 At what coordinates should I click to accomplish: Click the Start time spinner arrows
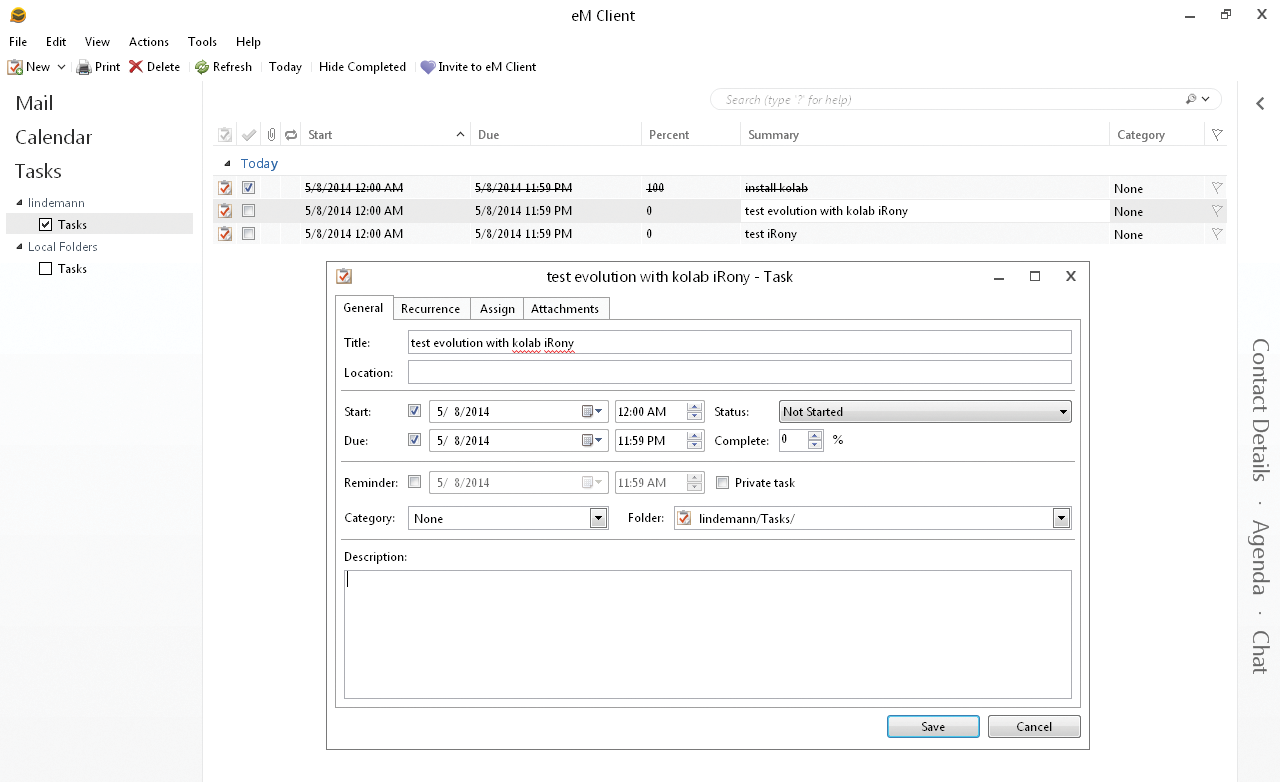695,411
